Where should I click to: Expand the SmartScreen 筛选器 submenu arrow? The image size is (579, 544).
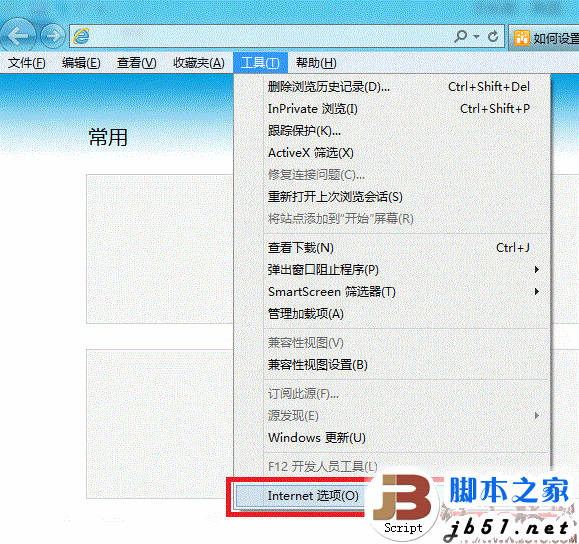click(537, 291)
